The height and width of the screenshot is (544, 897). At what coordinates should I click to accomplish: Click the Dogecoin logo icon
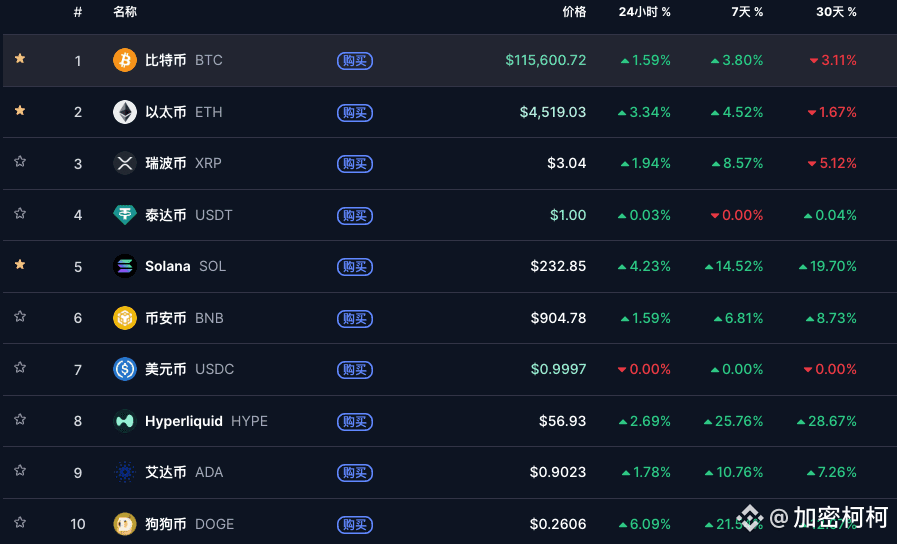point(124,524)
